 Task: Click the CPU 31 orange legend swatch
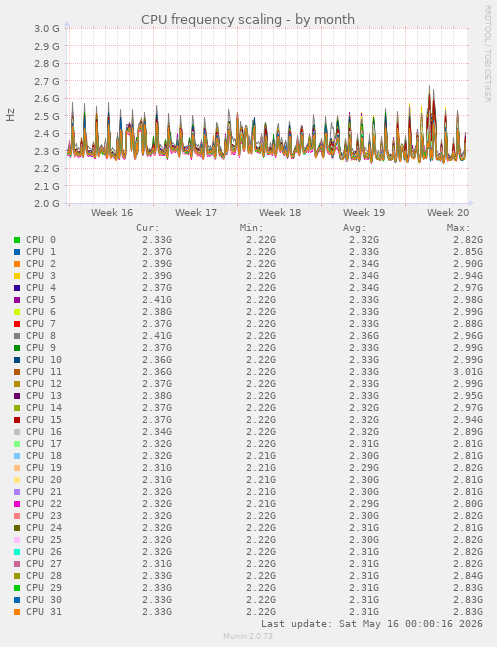17,612
